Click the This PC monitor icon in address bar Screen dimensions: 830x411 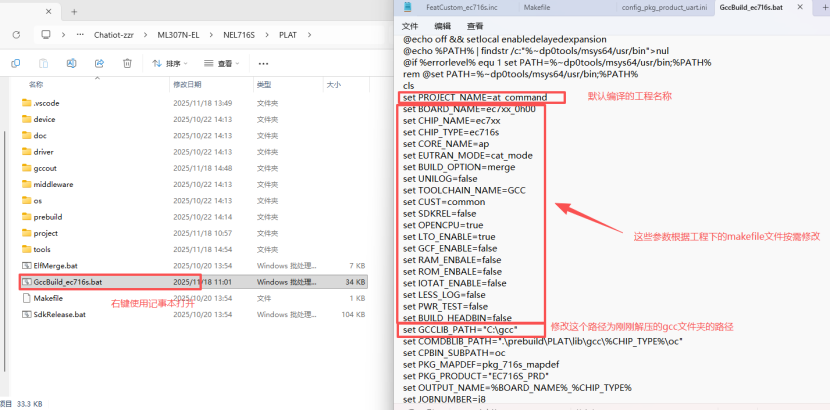[46, 35]
